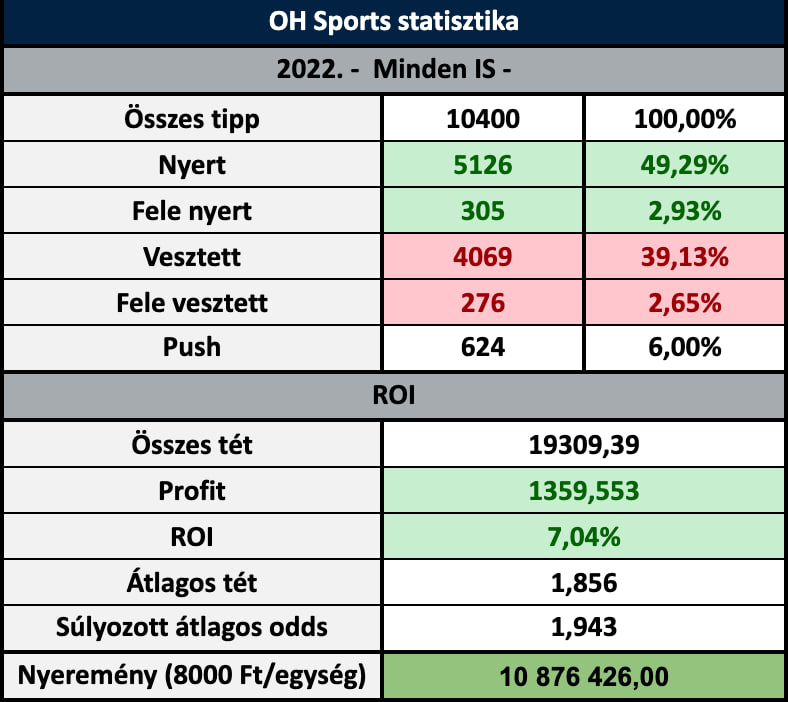The image size is (788, 702).
Task: Click the Súlyozott átlagos odds value 1,943
Action: click(584, 629)
